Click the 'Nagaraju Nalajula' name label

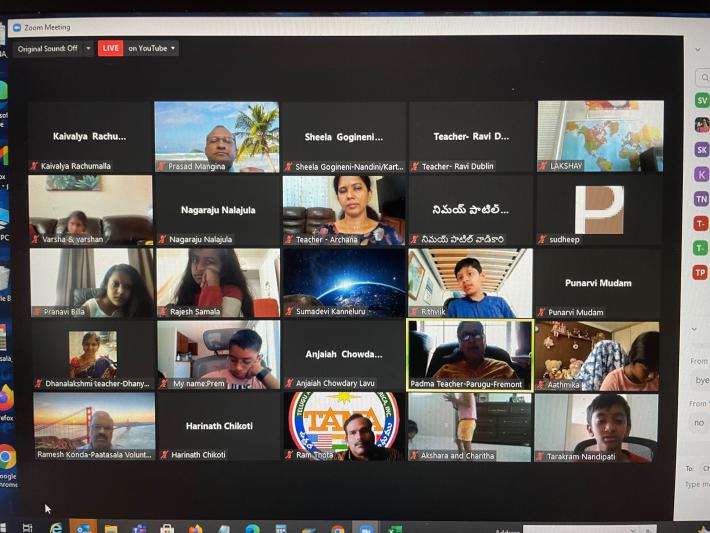click(x=201, y=239)
